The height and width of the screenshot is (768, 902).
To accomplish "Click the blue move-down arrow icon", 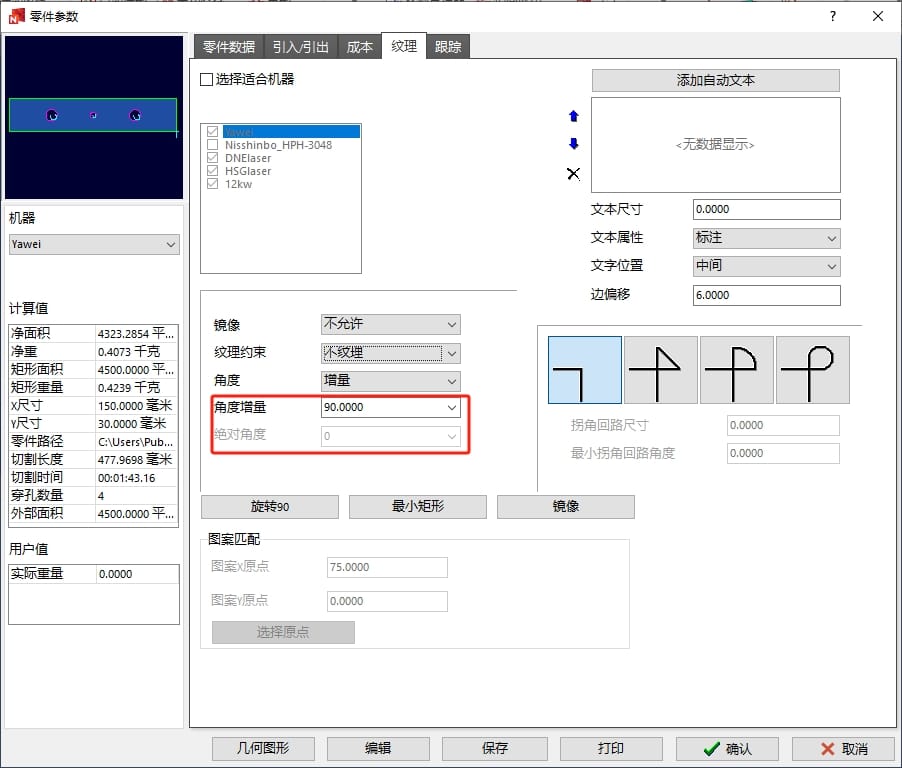I will tap(573, 144).
